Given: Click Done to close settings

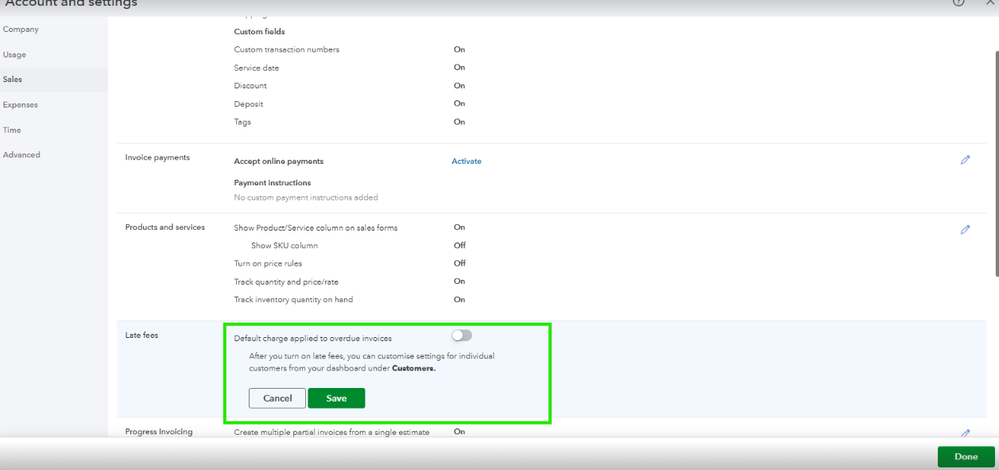Looking at the screenshot, I should 966,457.
